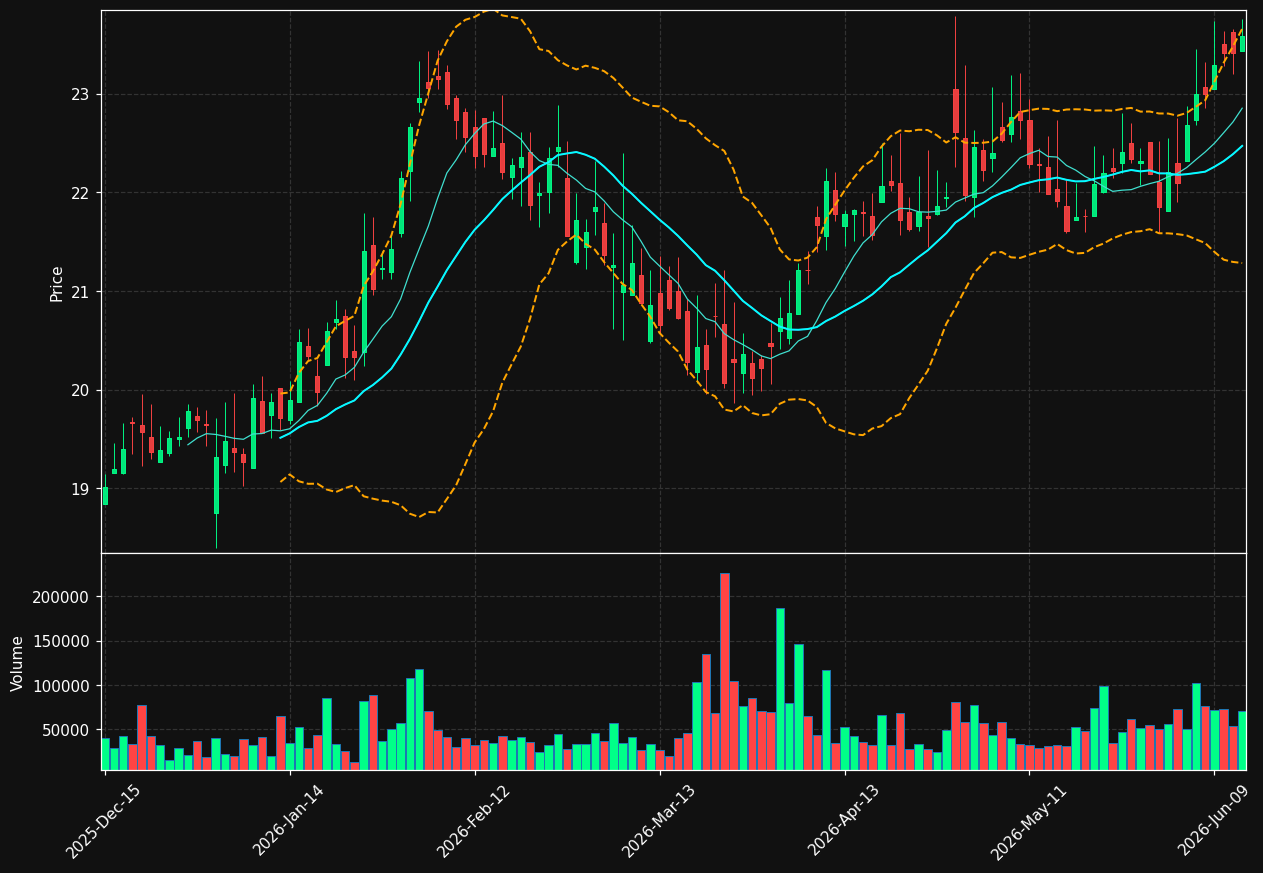Click the first green candlestick near 2025-Dec-15

[105, 496]
